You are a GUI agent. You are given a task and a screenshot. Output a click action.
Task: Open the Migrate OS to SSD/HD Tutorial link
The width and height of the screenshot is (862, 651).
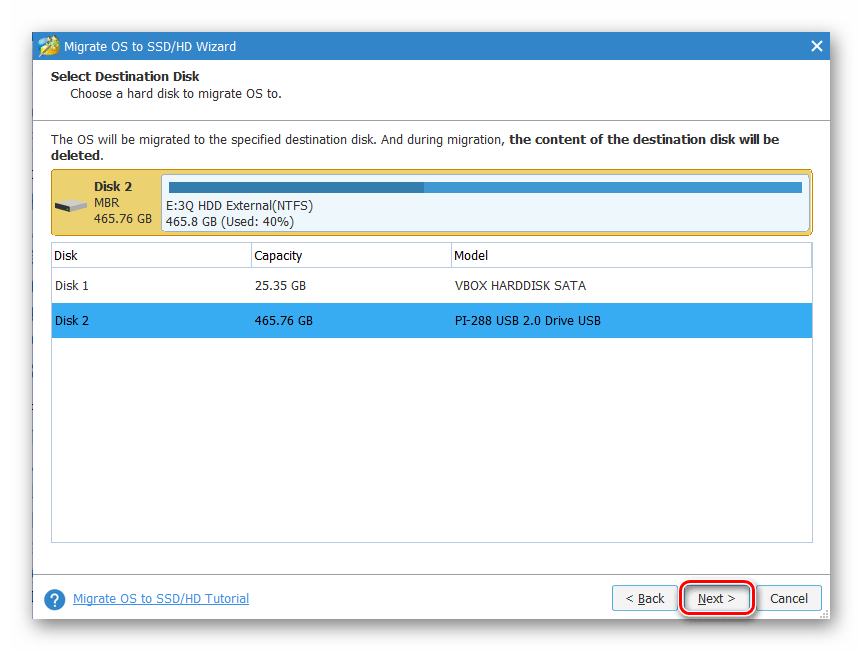(x=161, y=598)
